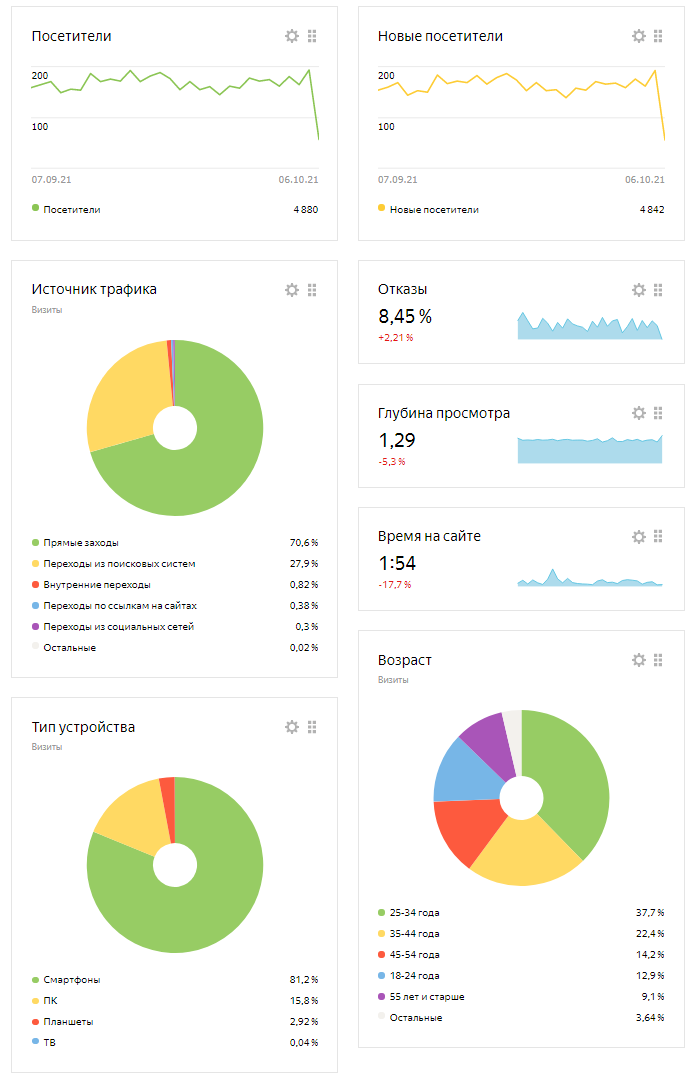Select legend entry 45-54 года
Viewport: 698px width, 1082px height.
(415, 954)
